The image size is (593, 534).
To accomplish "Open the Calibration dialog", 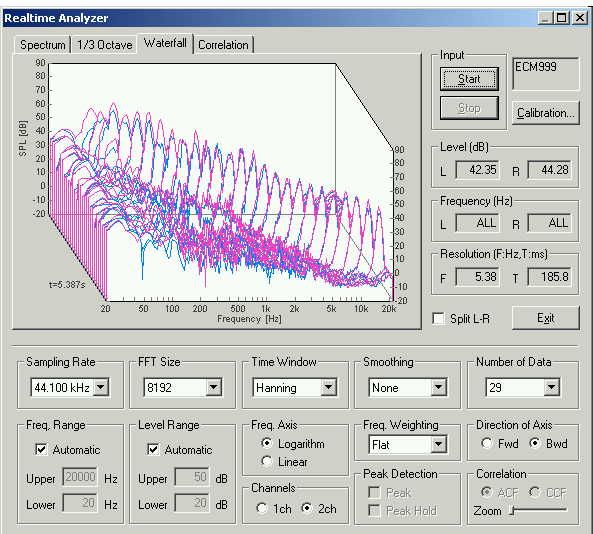I will (545, 113).
